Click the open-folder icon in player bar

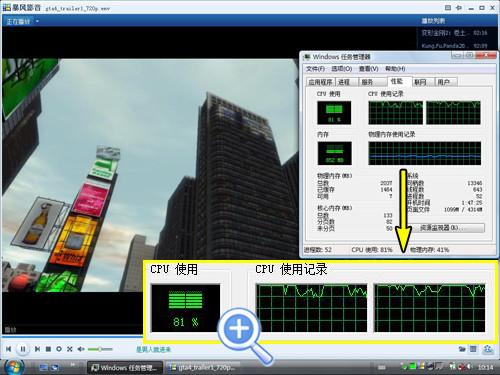[x=462, y=349]
